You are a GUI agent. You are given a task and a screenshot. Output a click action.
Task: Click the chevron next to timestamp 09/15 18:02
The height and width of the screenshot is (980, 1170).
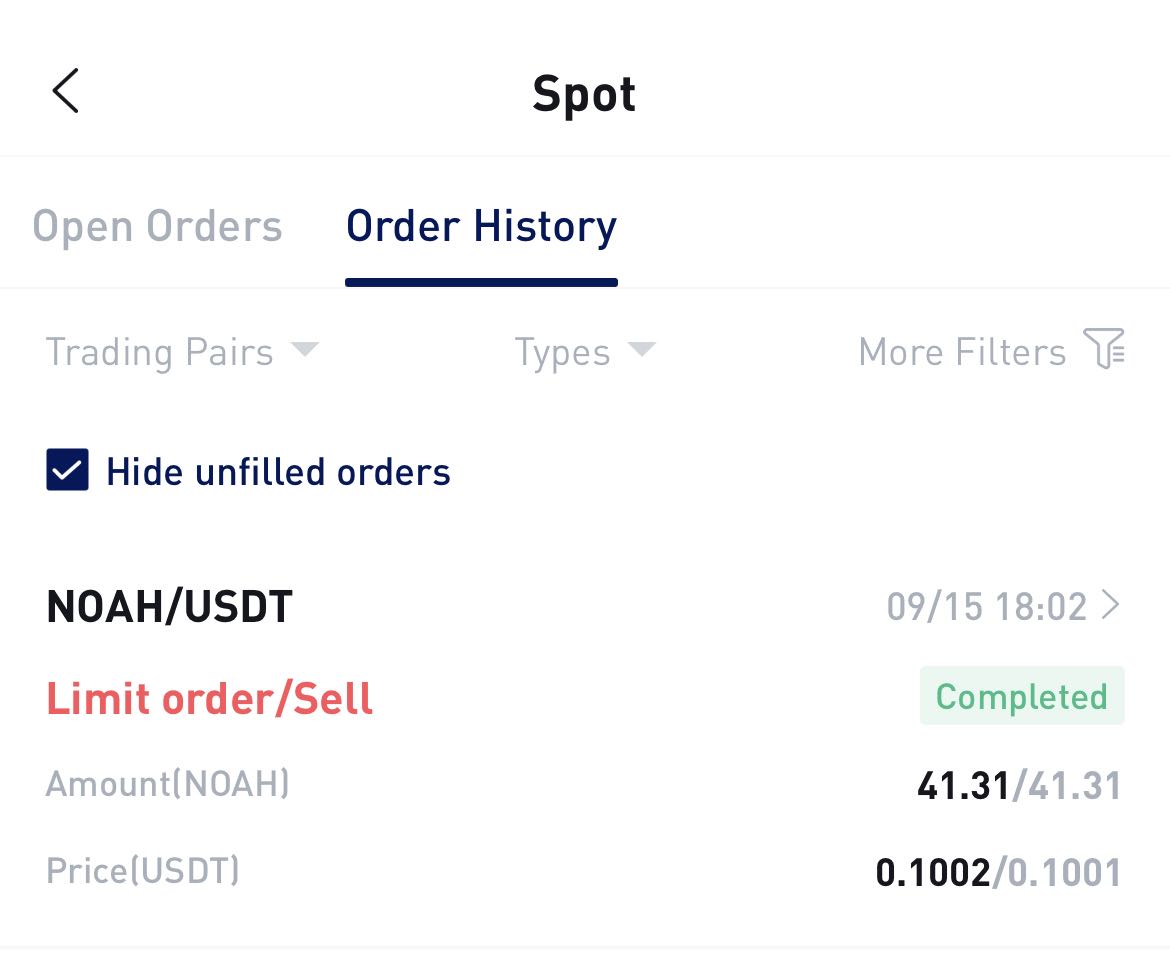click(1113, 605)
